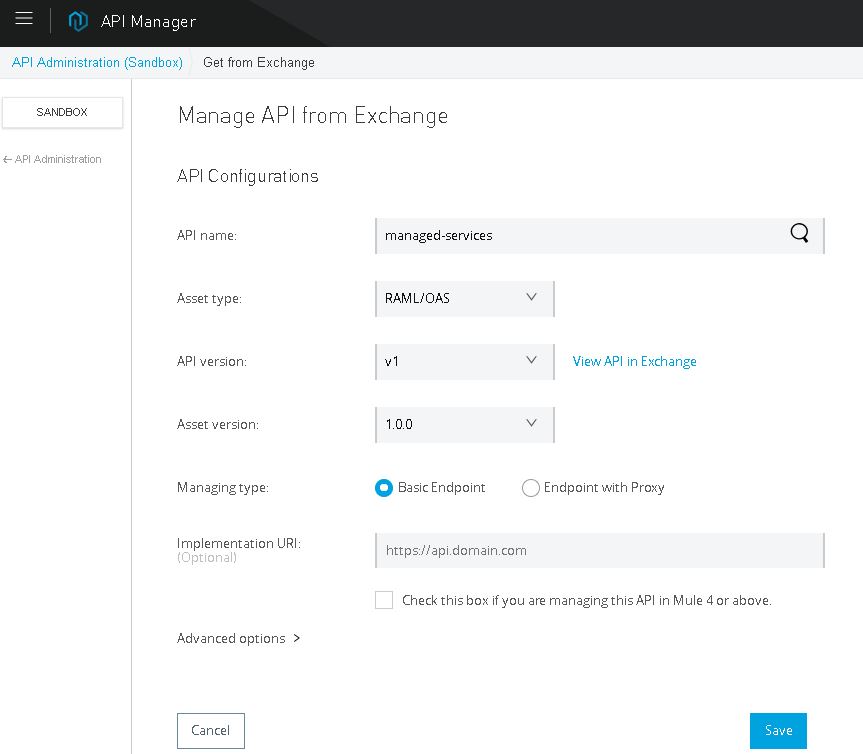Click into the Implementation URI input field
The height and width of the screenshot is (754, 863).
click(599, 550)
